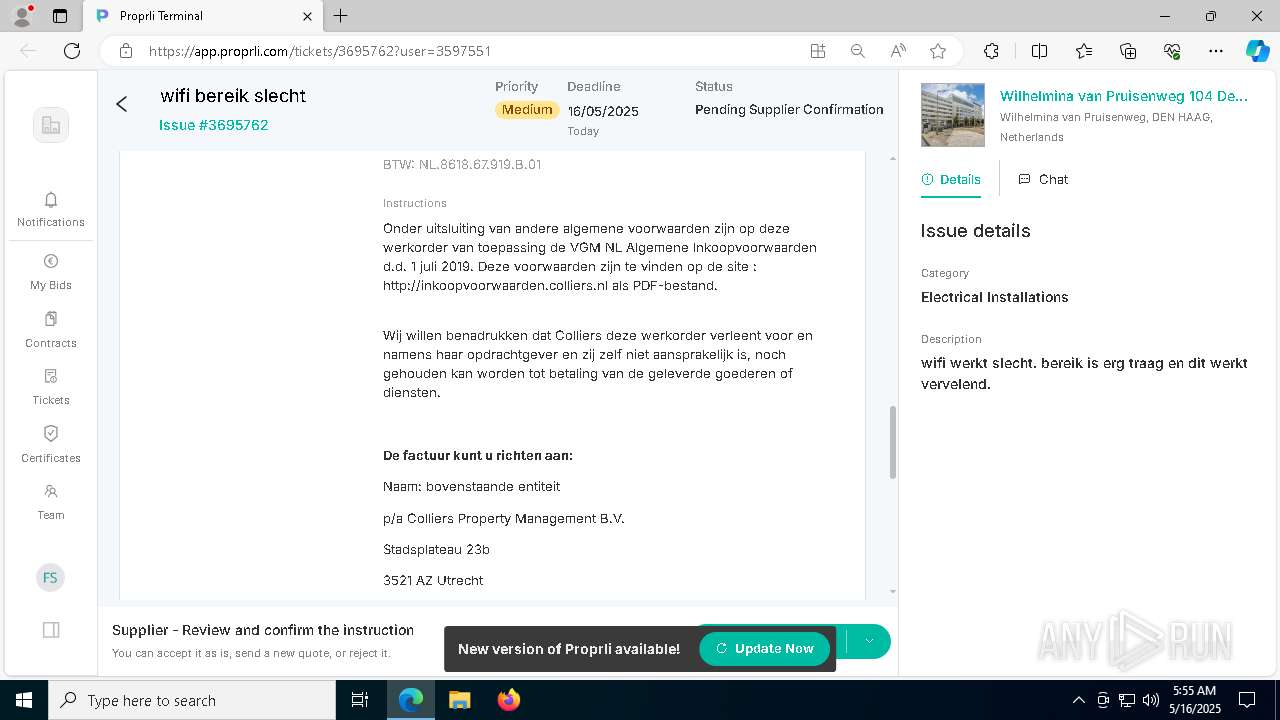Click the Electrical Installations category text
The height and width of the screenshot is (720, 1280).
click(995, 297)
